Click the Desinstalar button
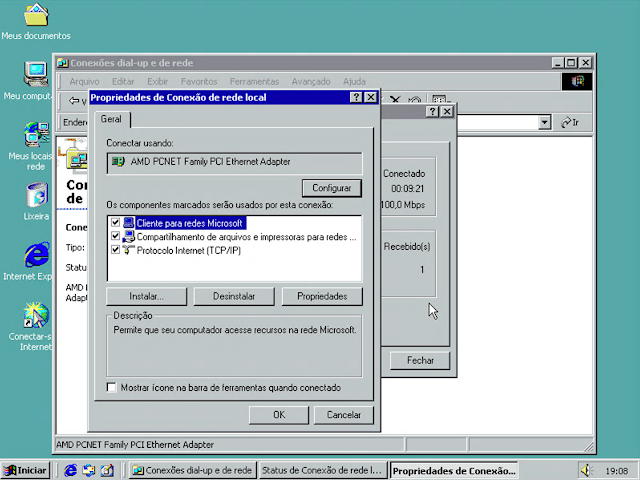This screenshot has height=480, width=640. (234, 296)
